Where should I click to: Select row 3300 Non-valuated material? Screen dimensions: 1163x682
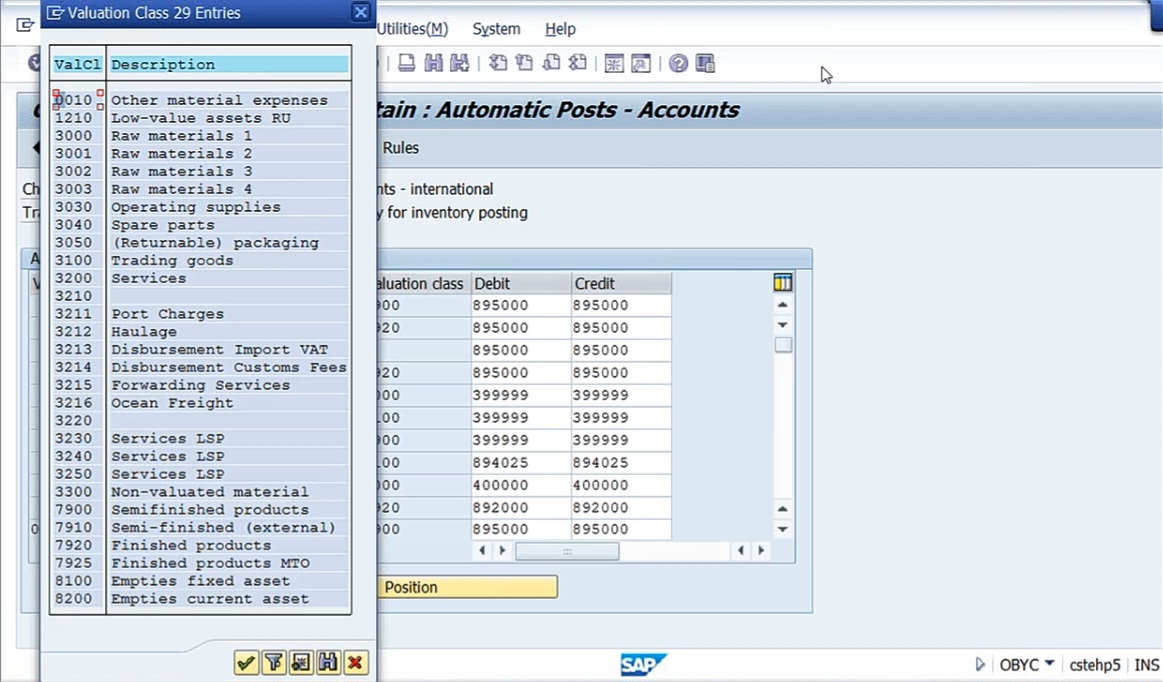(x=201, y=492)
